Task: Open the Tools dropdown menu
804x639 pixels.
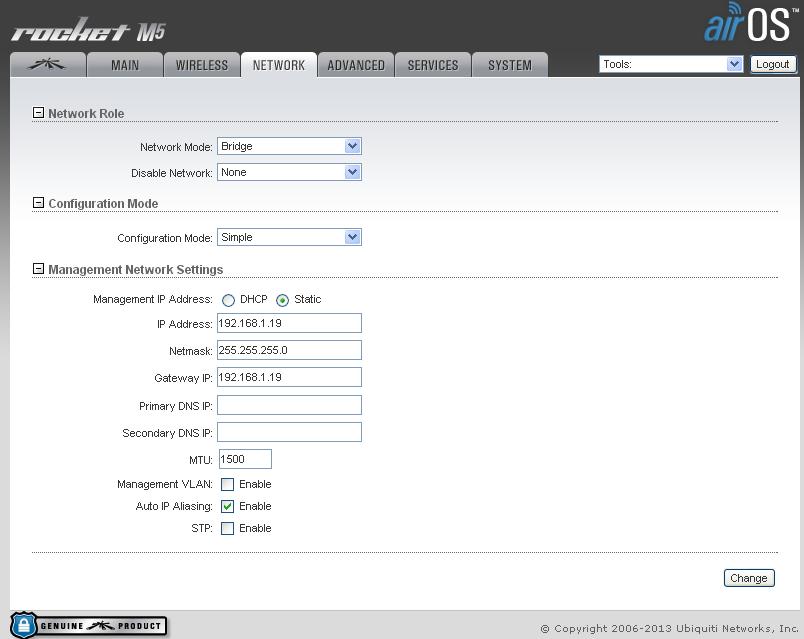Action: tap(671, 64)
